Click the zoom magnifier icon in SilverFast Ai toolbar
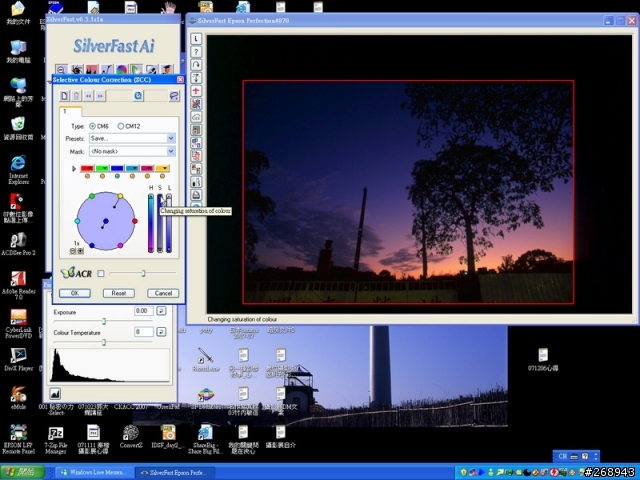Viewport: 640px width, 480px height. (61, 70)
